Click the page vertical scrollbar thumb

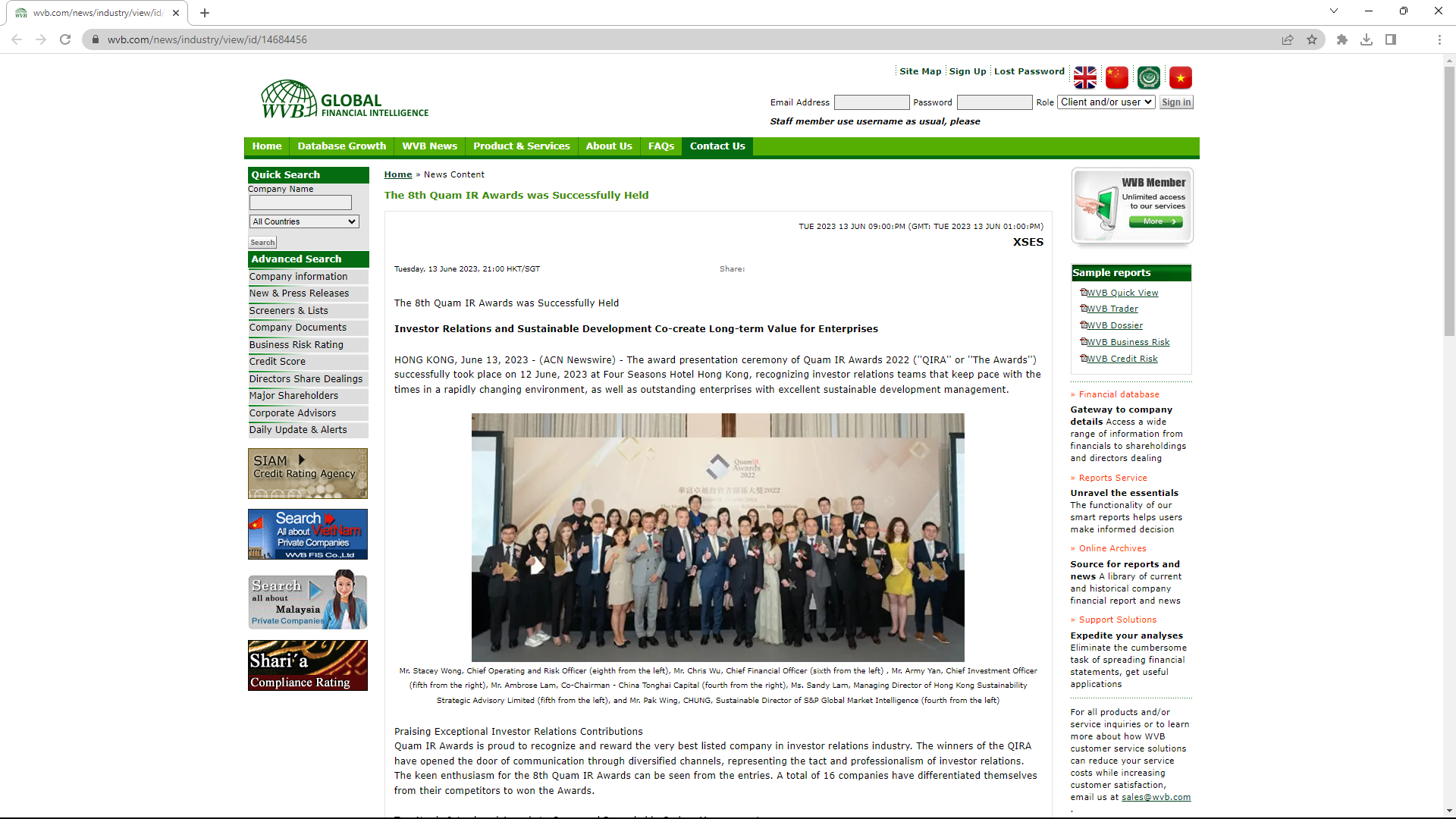point(1449,201)
